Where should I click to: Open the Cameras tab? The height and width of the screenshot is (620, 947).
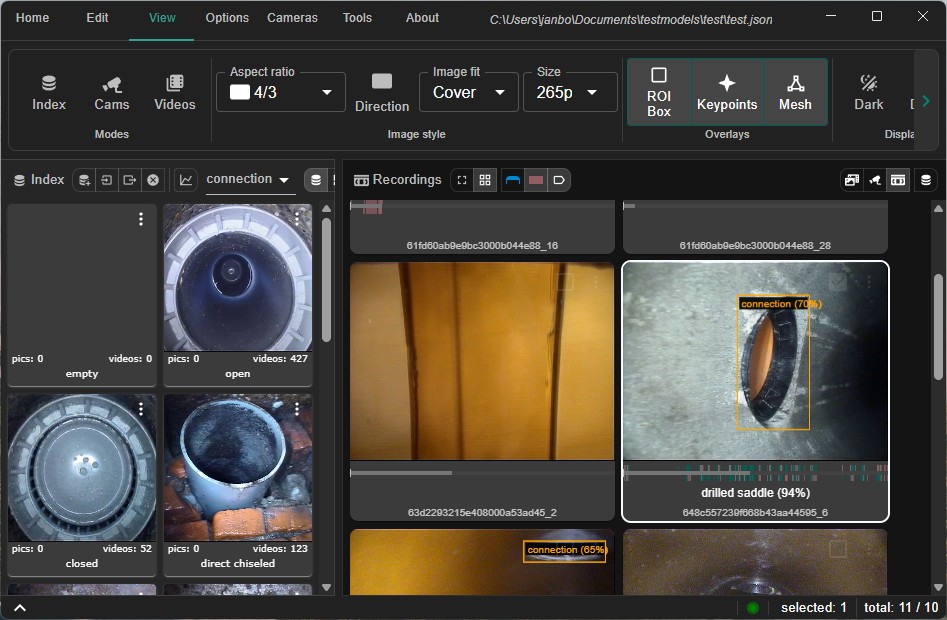292,18
